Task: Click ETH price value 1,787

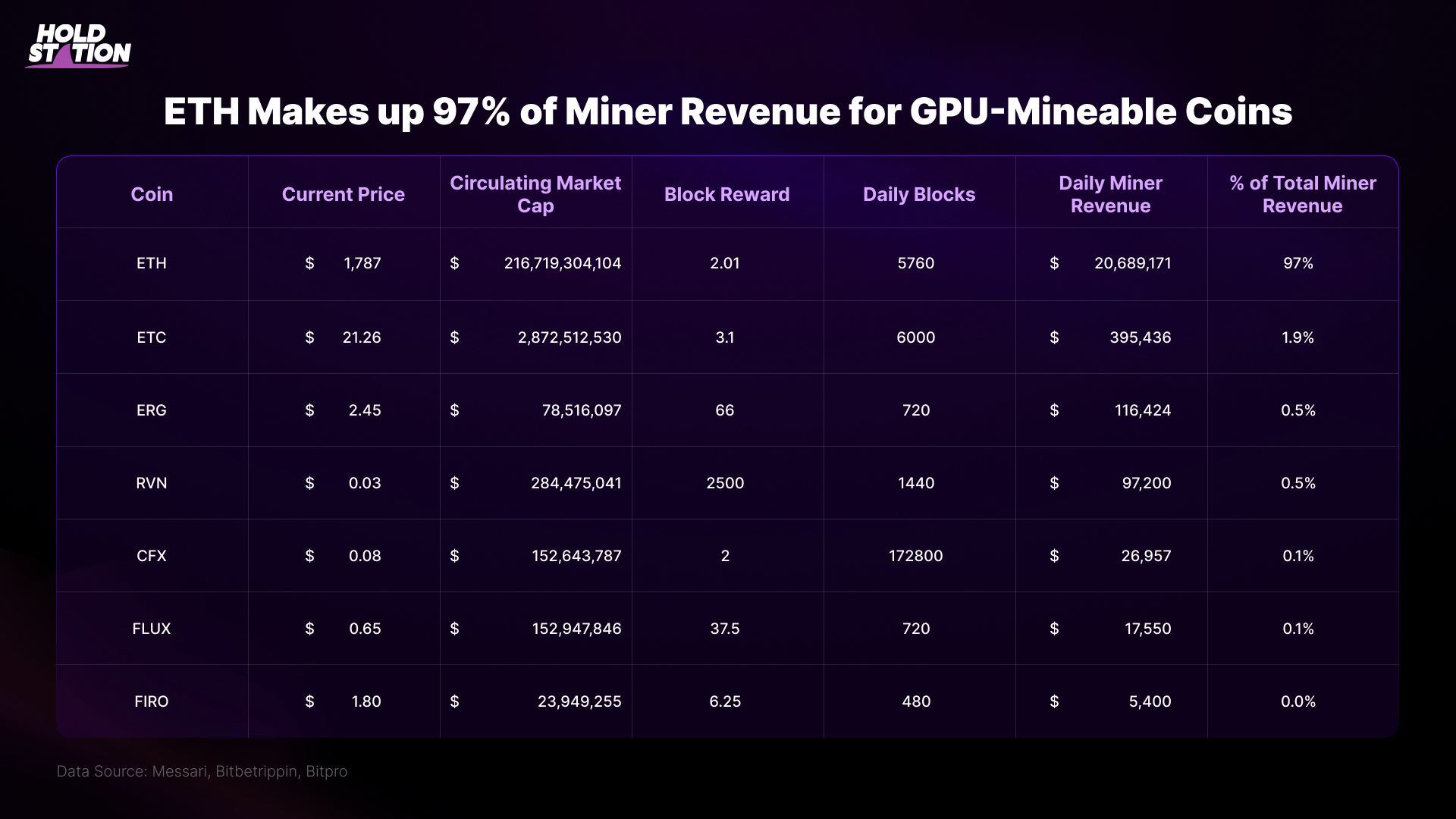Action: tap(362, 263)
